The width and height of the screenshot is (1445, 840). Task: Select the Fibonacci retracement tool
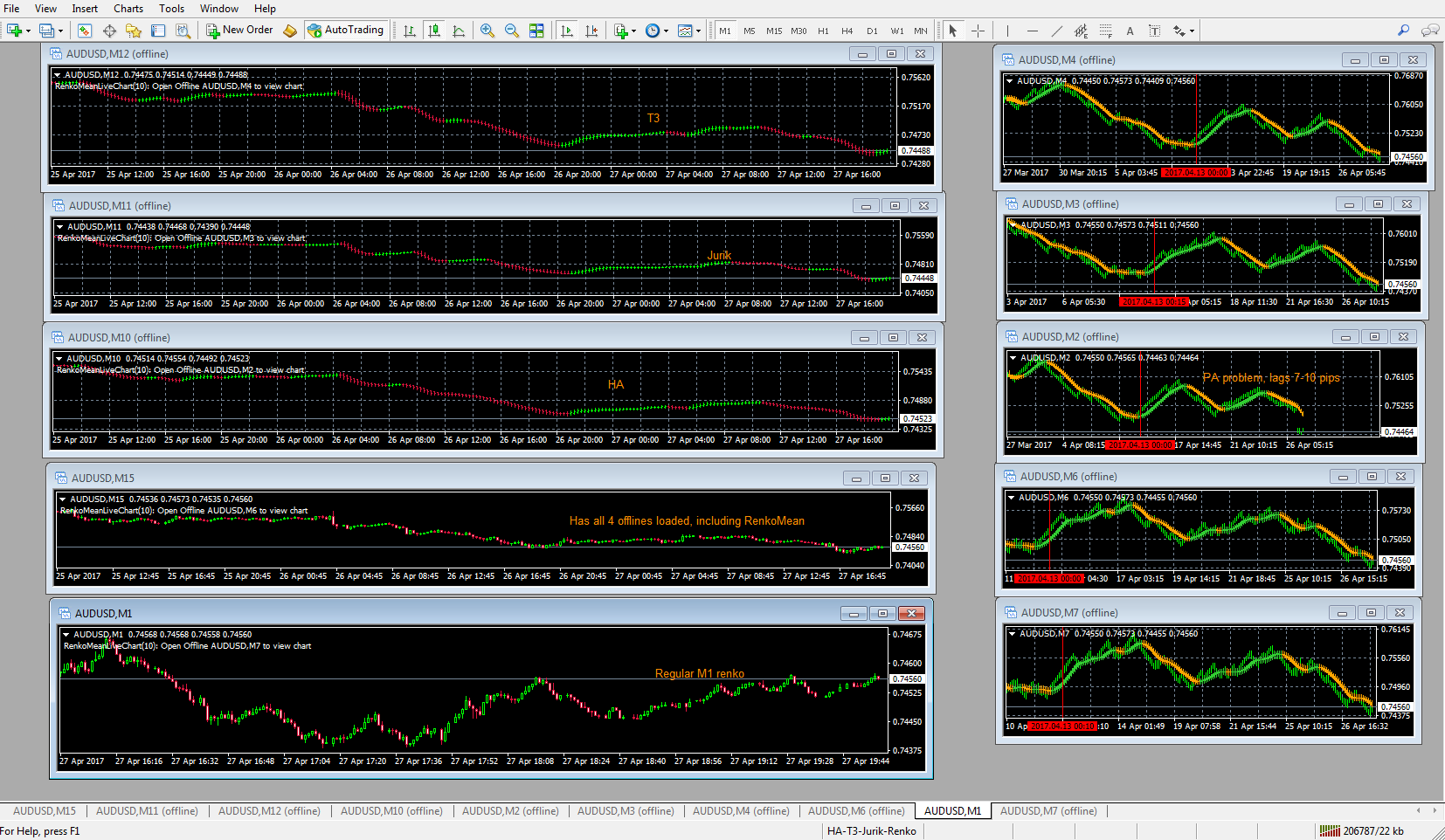click(x=1106, y=31)
